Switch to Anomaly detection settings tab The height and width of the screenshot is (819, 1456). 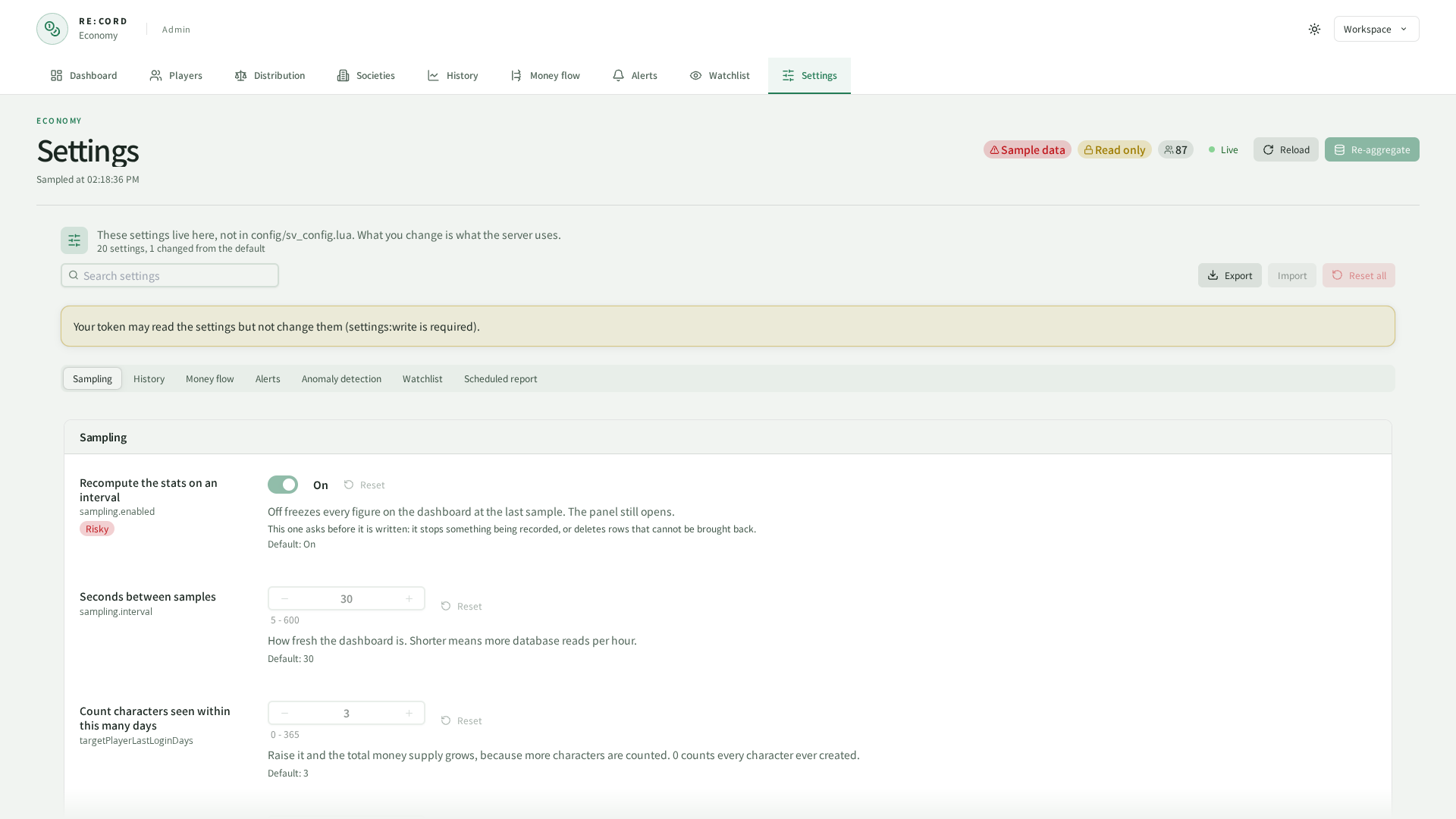341,379
